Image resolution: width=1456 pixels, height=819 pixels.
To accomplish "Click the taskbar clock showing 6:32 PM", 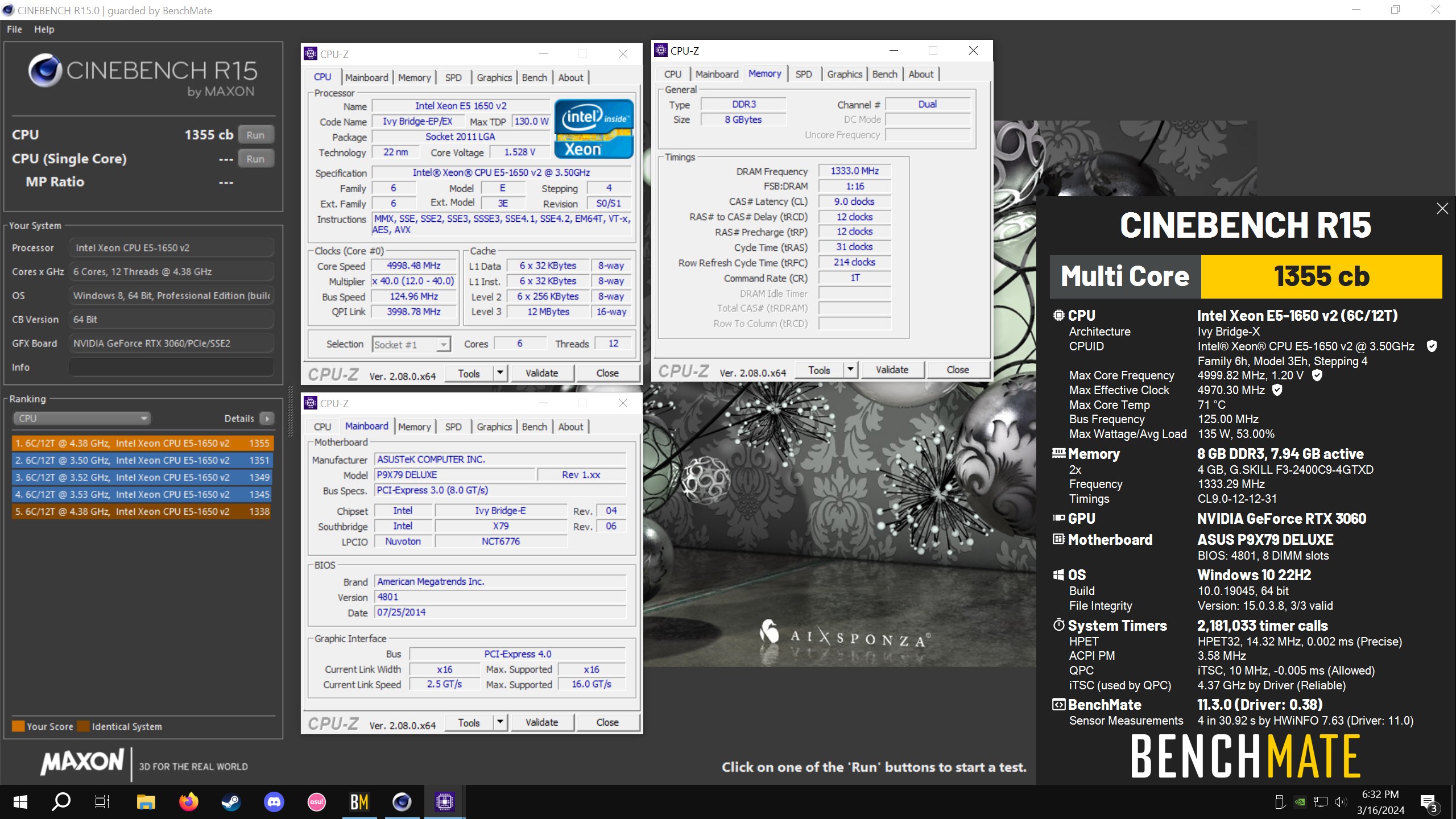I will pyautogui.click(x=1380, y=802).
